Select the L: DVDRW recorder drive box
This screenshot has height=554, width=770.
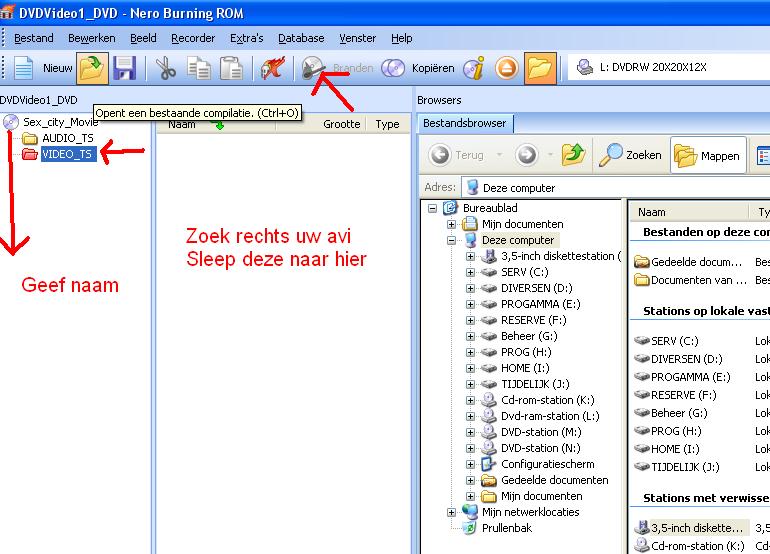tap(669, 67)
